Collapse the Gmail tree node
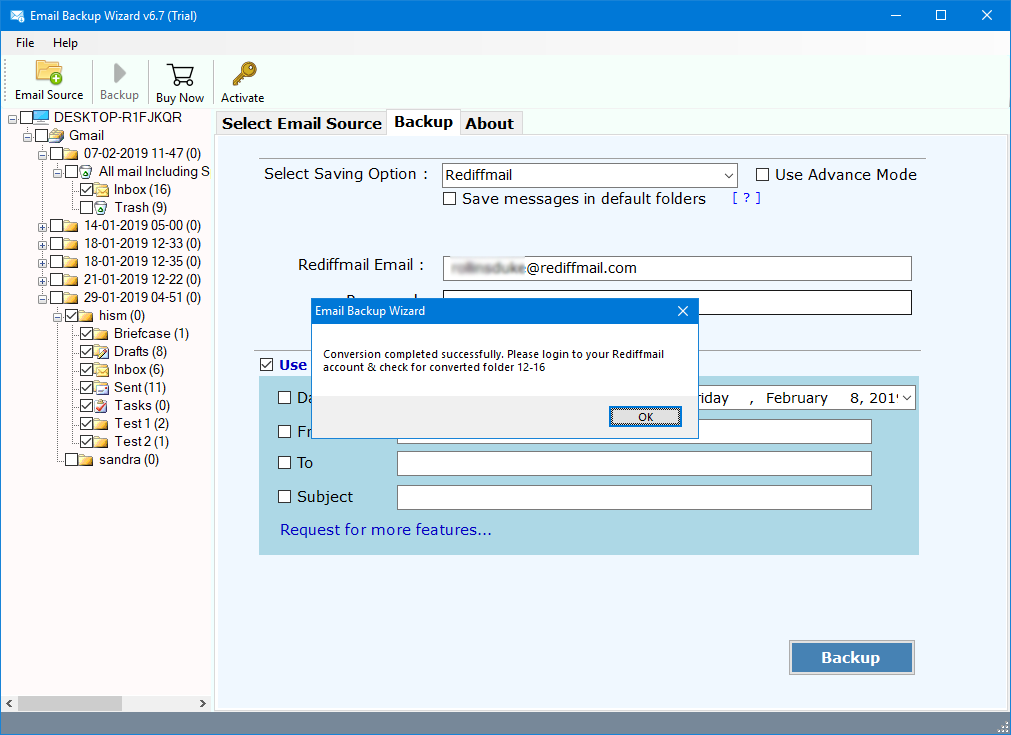1011x735 pixels. coord(27,137)
